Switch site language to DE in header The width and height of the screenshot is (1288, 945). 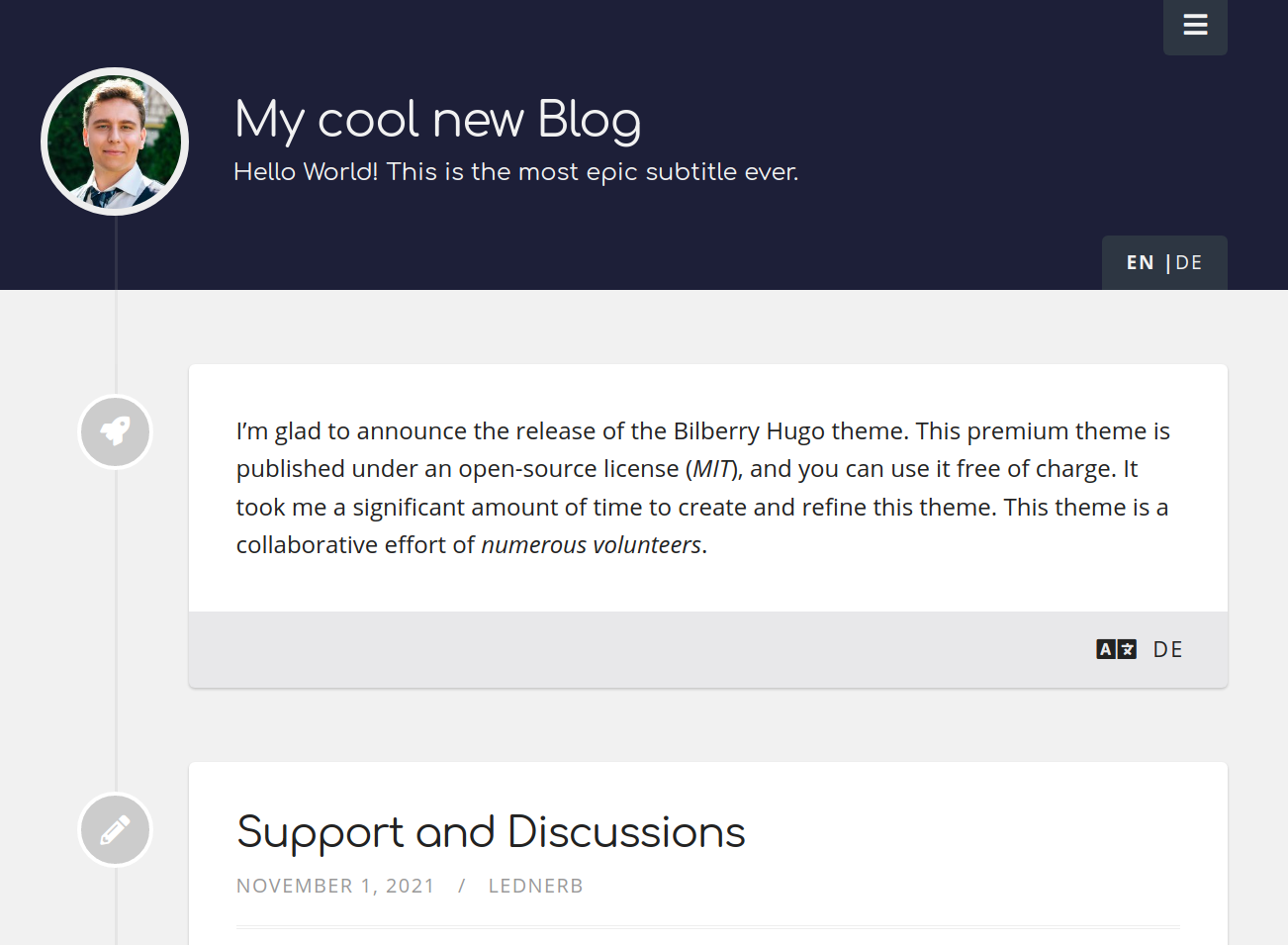coord(1189,263)
